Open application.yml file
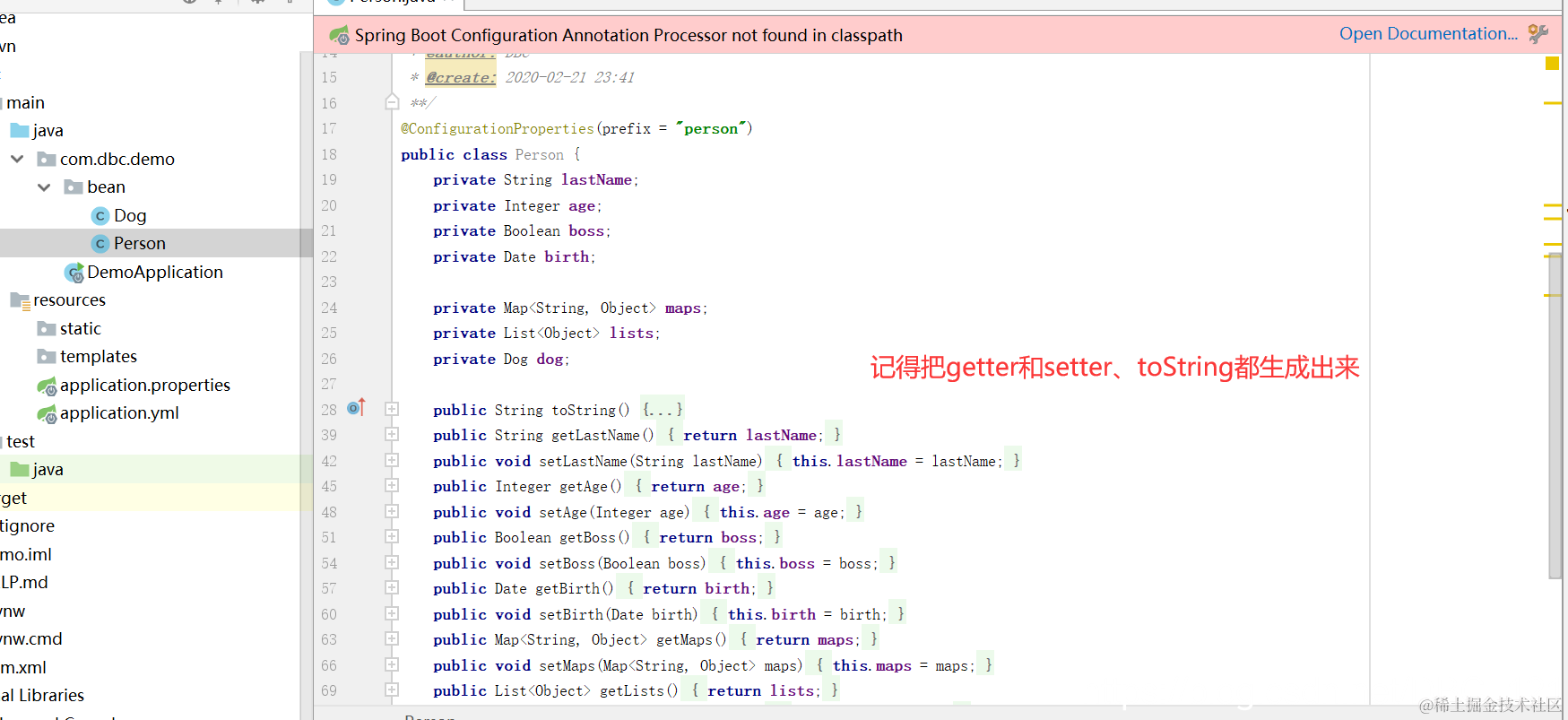This screenshot has height=720, width=1568. click(119, 412)
